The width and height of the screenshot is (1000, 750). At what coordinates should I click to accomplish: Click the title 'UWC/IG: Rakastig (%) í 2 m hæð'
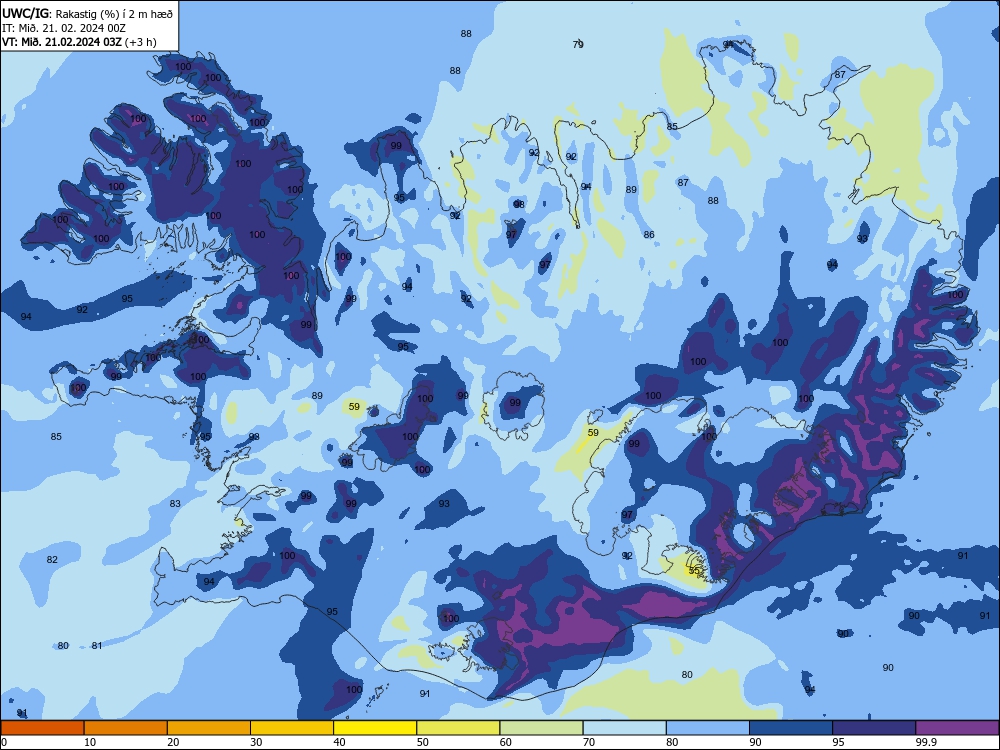tap(87, 12)
